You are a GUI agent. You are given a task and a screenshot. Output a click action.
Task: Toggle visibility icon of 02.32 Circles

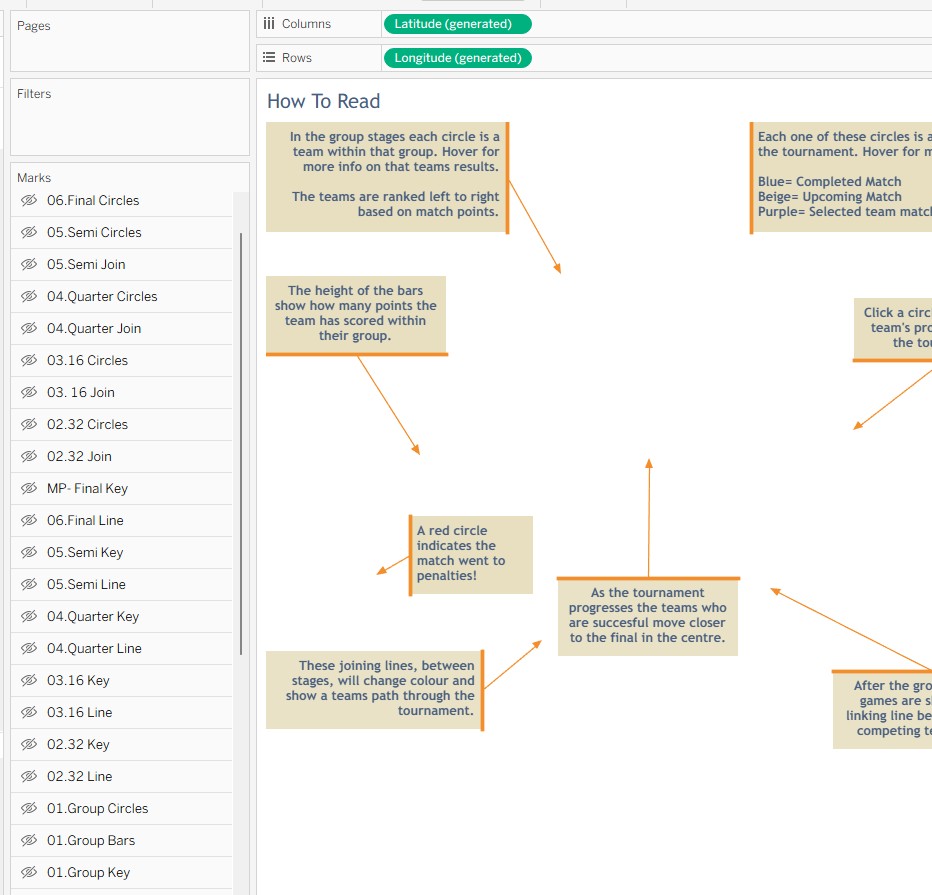[29, 425]
